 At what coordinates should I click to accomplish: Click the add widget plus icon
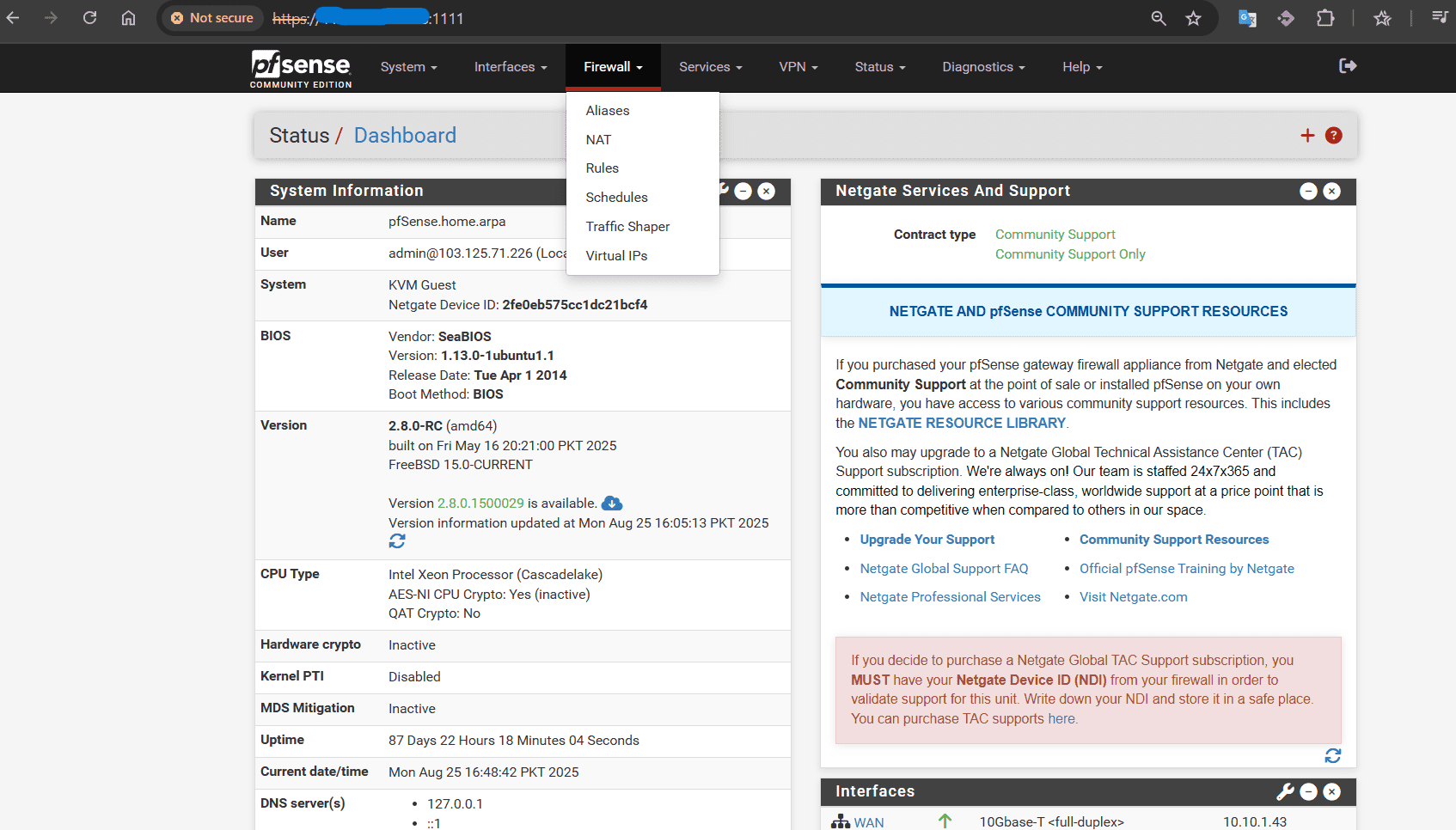click(x=1307, y=136)
